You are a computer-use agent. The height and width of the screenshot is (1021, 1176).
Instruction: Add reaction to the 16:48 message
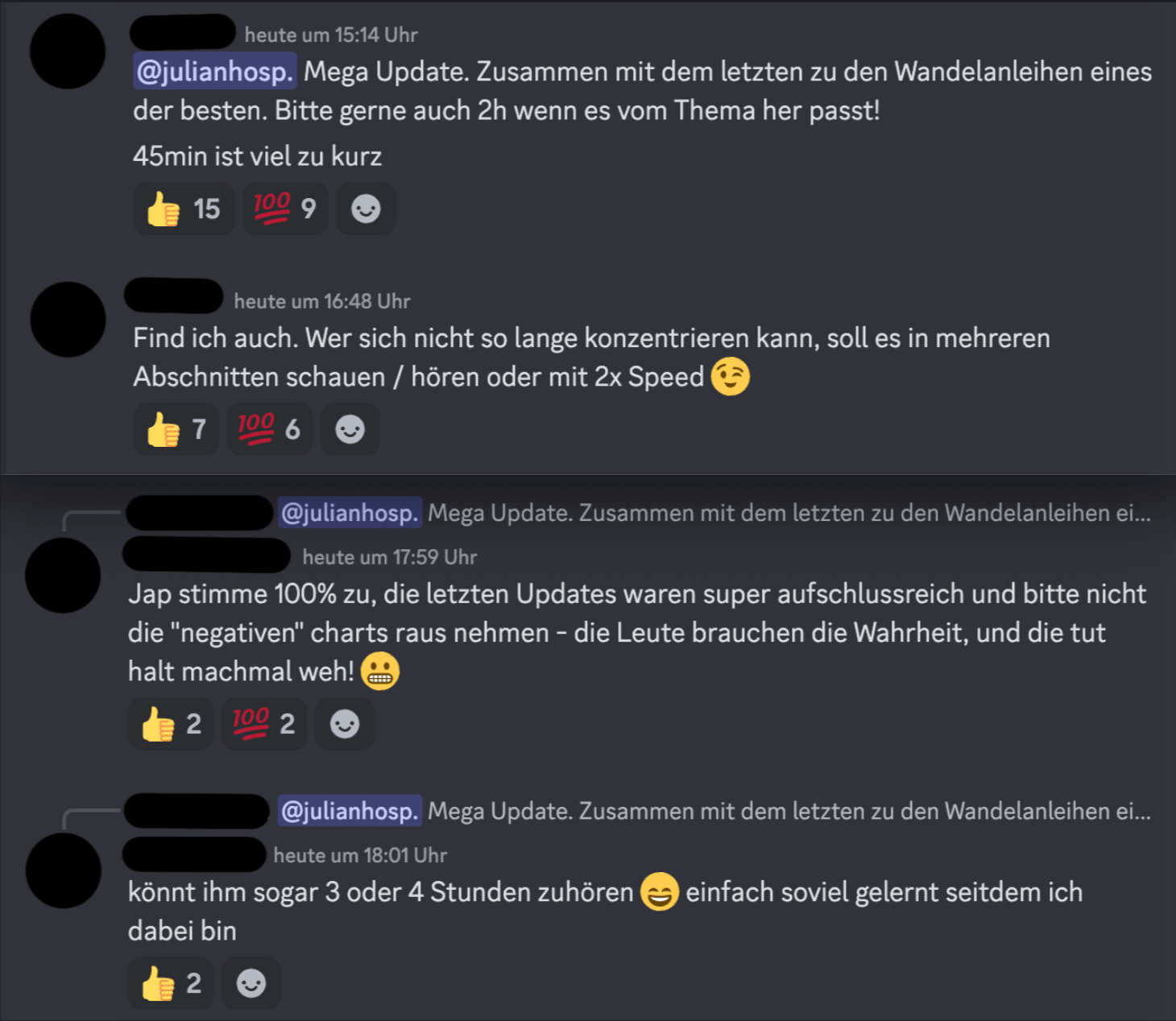tap(350, 429)
